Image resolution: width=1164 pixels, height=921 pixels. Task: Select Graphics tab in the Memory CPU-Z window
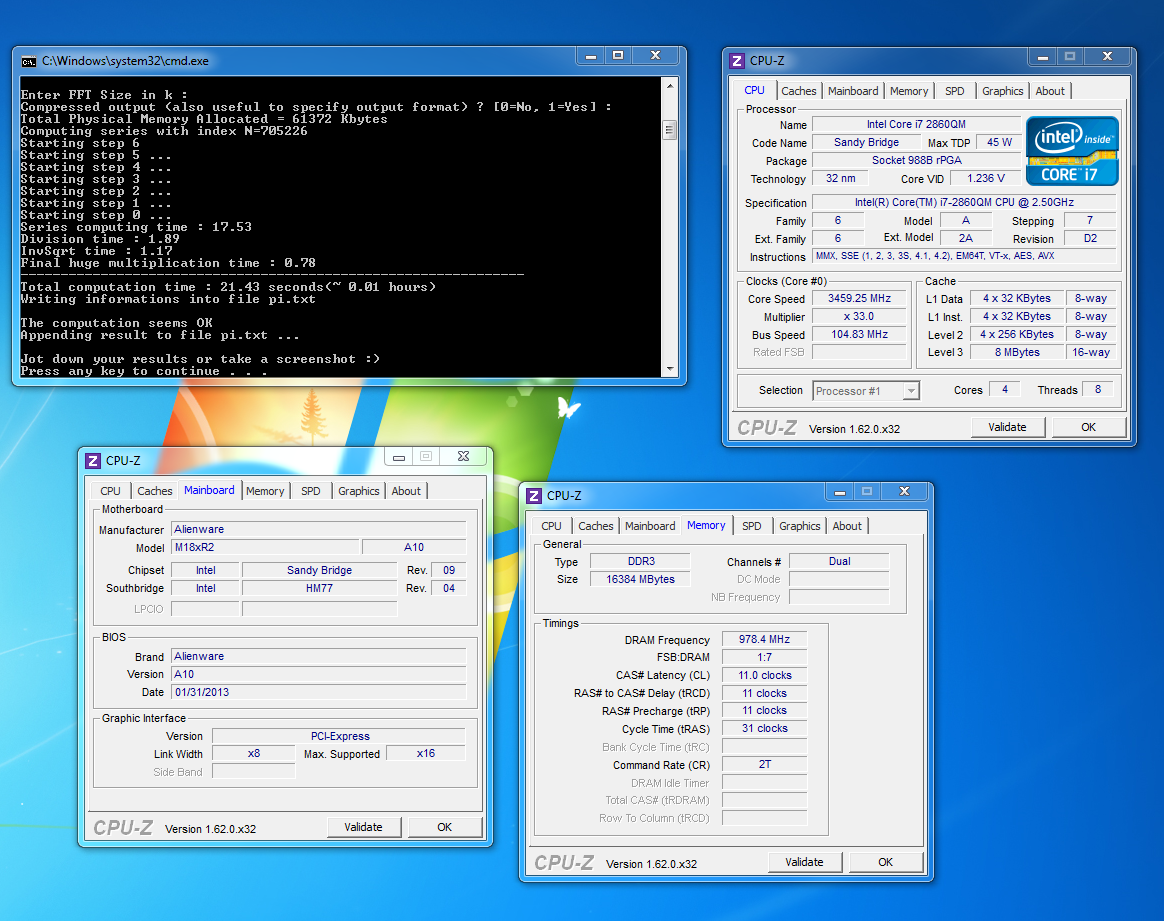point(800,526)
